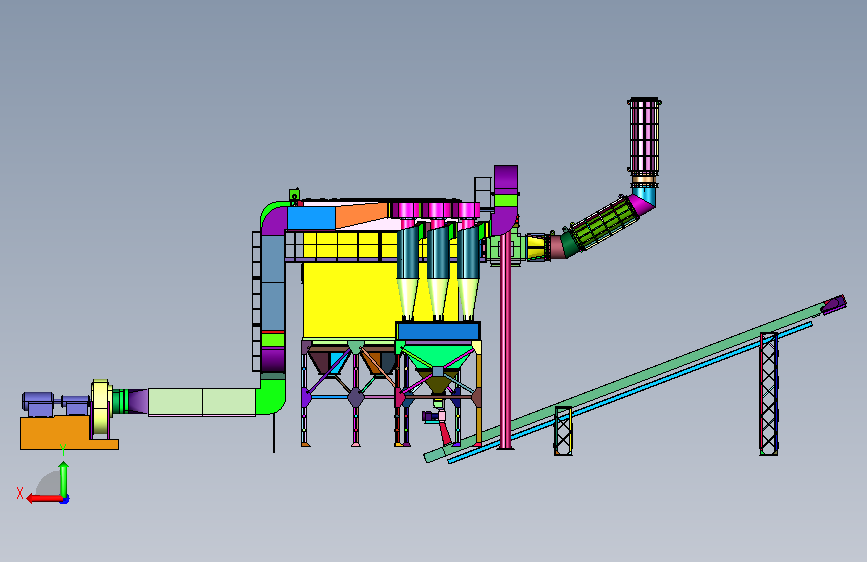Select the pink caged chimney stack top
Viewport: 867px width, 562px height.
tap(644, 137)
